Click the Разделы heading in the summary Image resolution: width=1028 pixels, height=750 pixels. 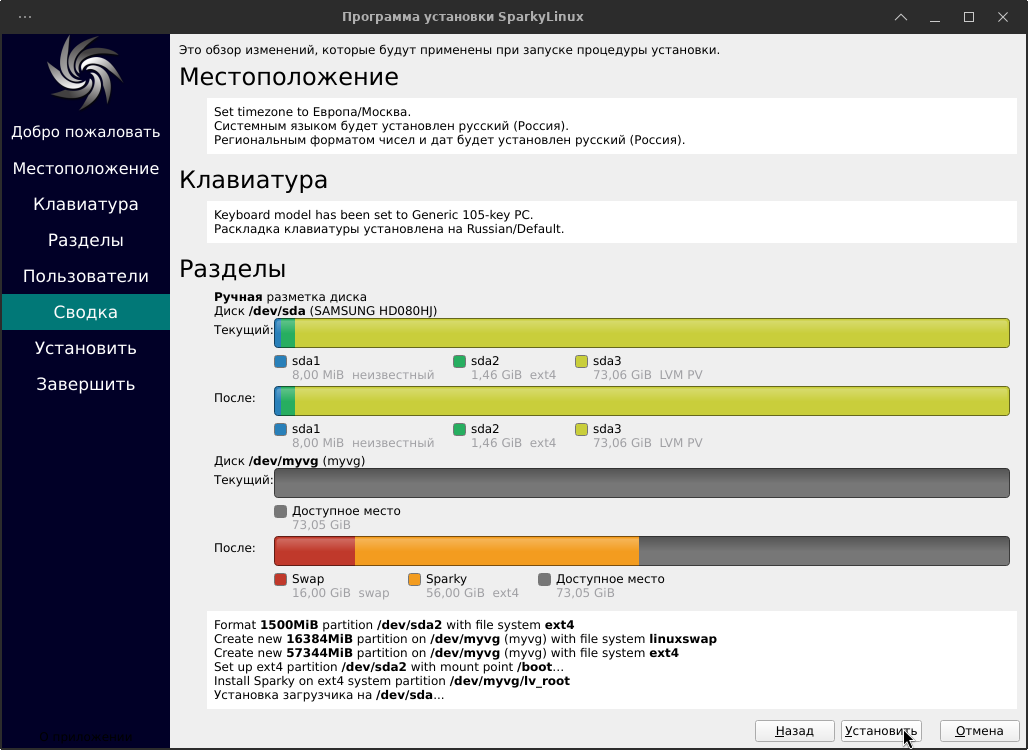tap(233, 269)
